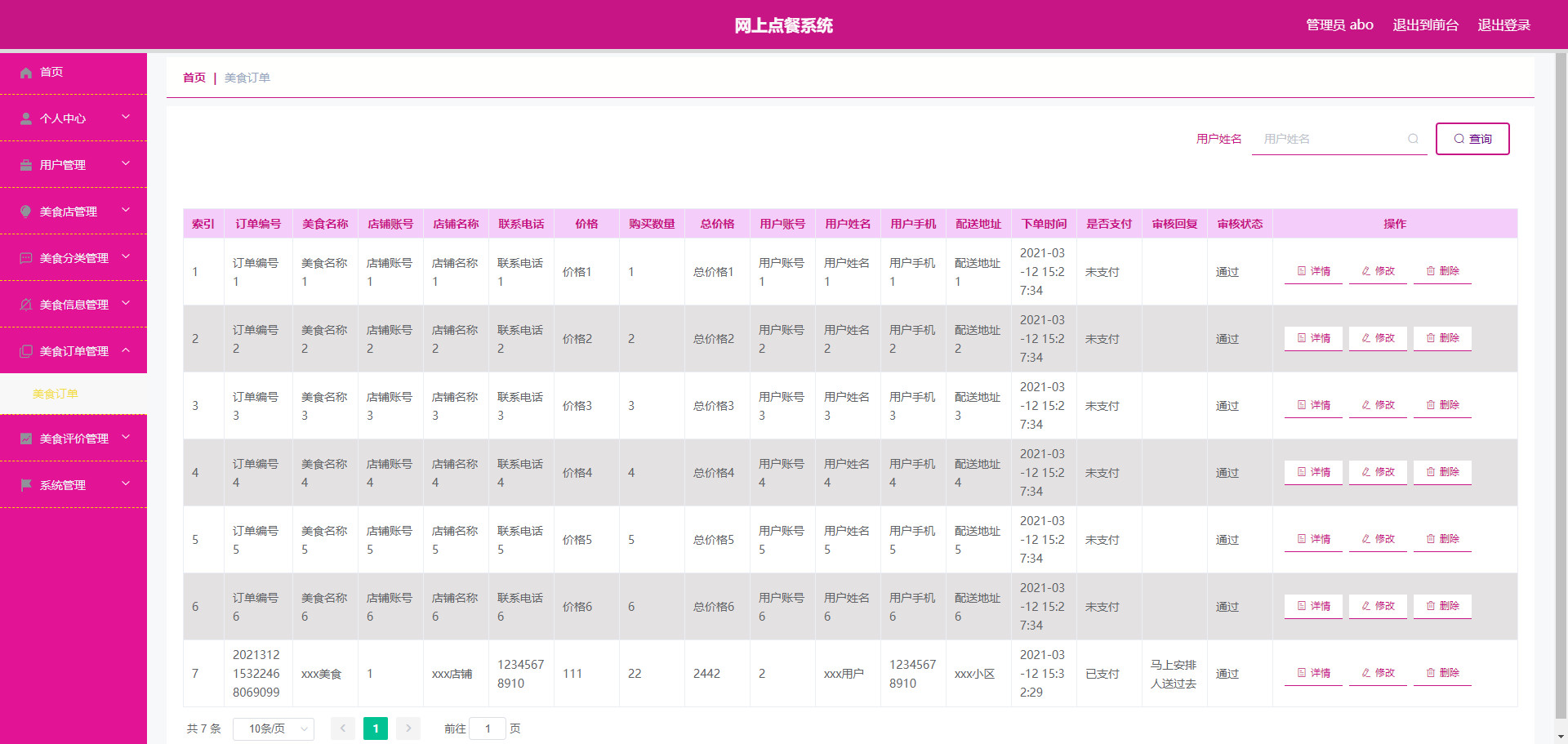1568x744 pixels.
Task: Click the flag icon for 系统管理
Action: [x=26, y=486]
